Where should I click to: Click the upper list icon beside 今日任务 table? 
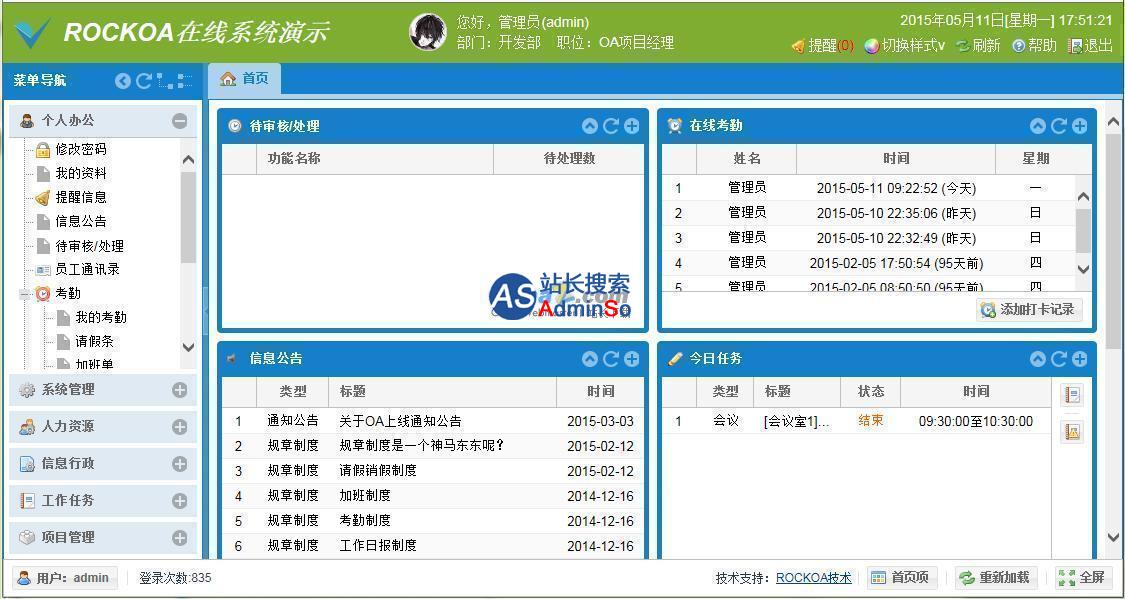click(1073, 395)
